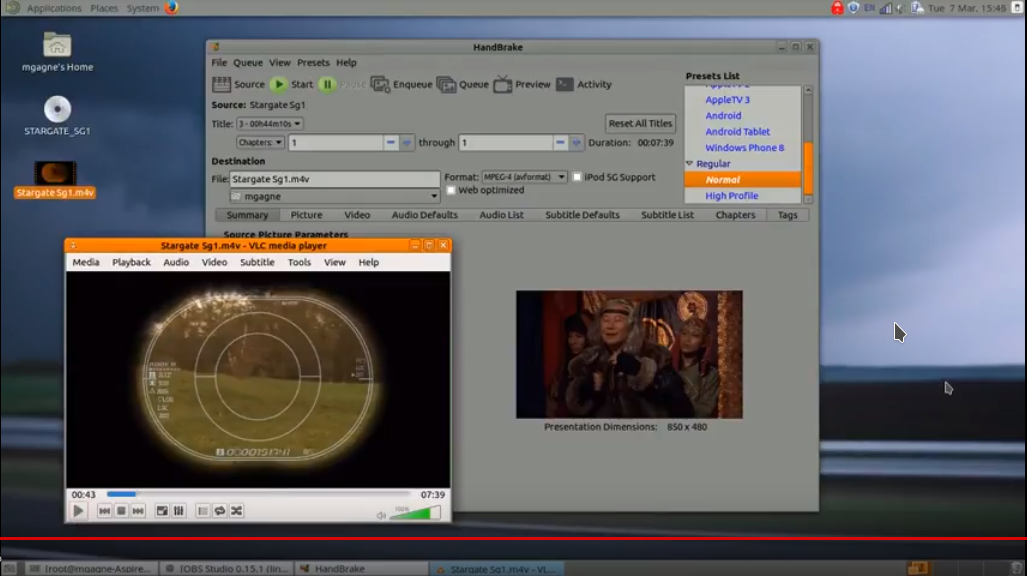Open the Preview TV icon
The width and height of the screenshot is (1027, 576).
pos(502,85)
